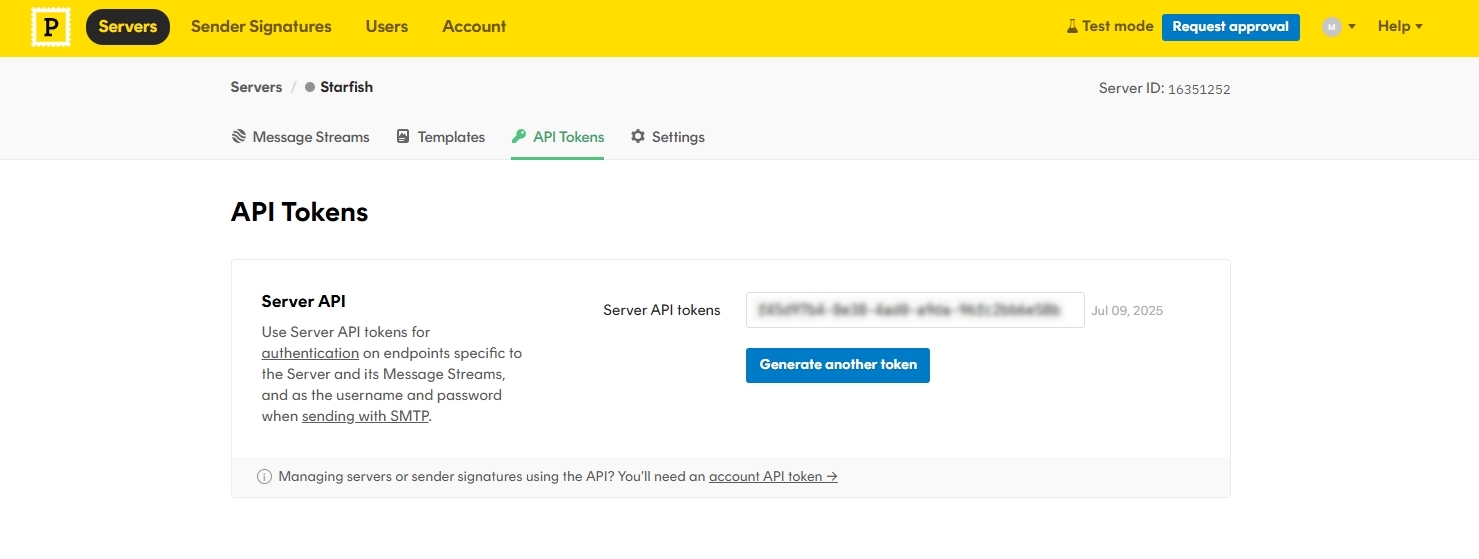Click the Server API token field
The width and height of the screenshot is (1479, 559).
[915, 310]
